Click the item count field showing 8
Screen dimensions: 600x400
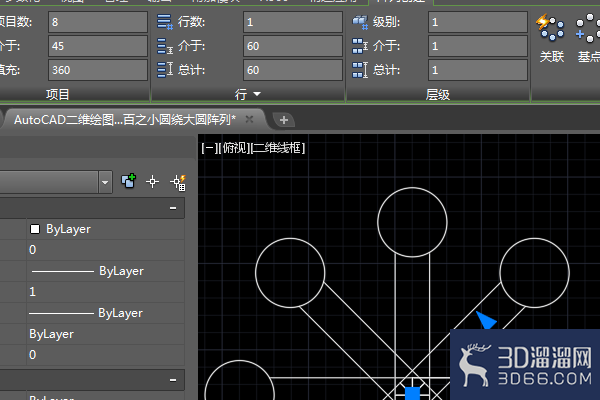(98, 22)
